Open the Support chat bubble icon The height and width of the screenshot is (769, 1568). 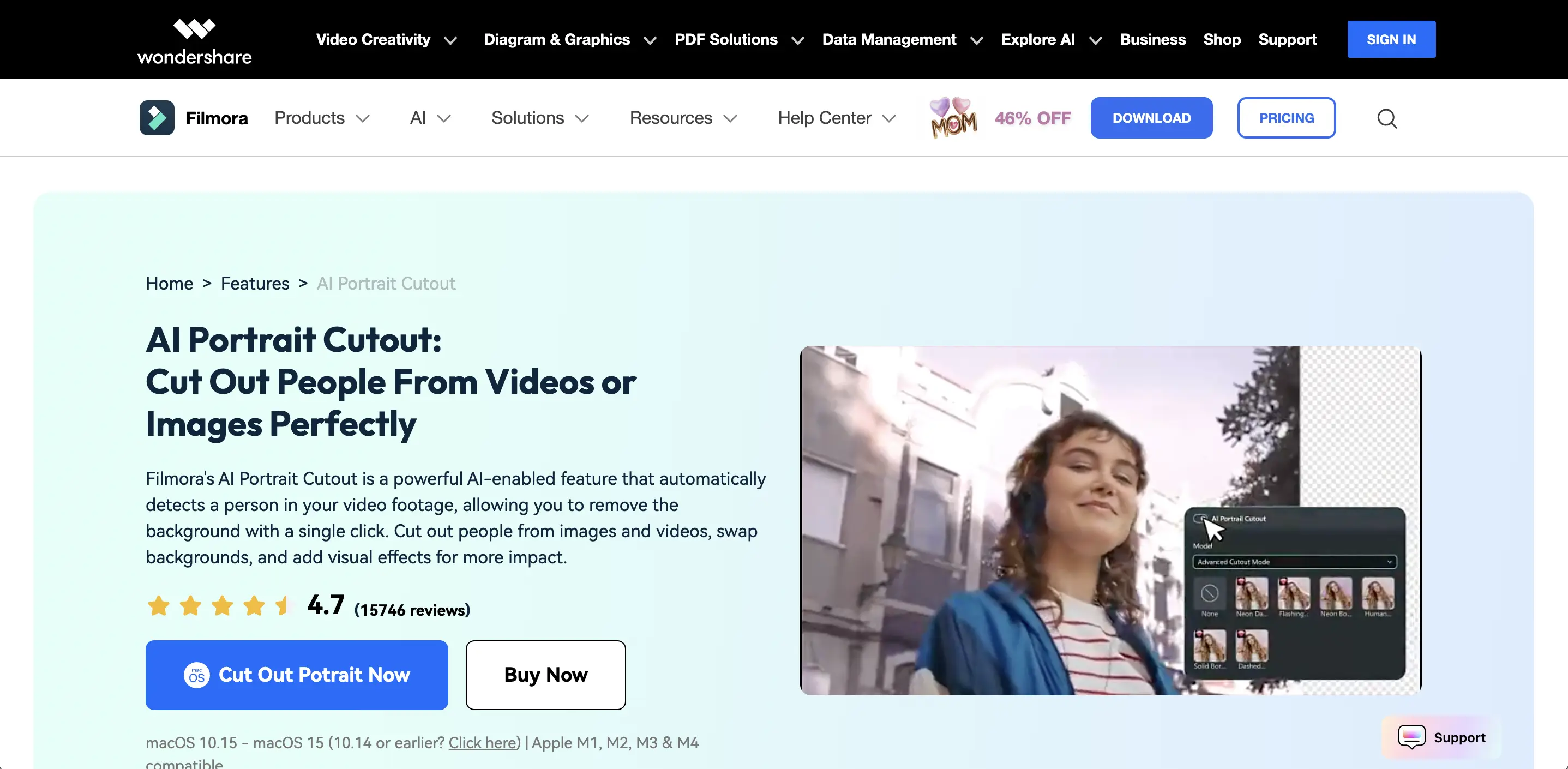(1414, 737)
